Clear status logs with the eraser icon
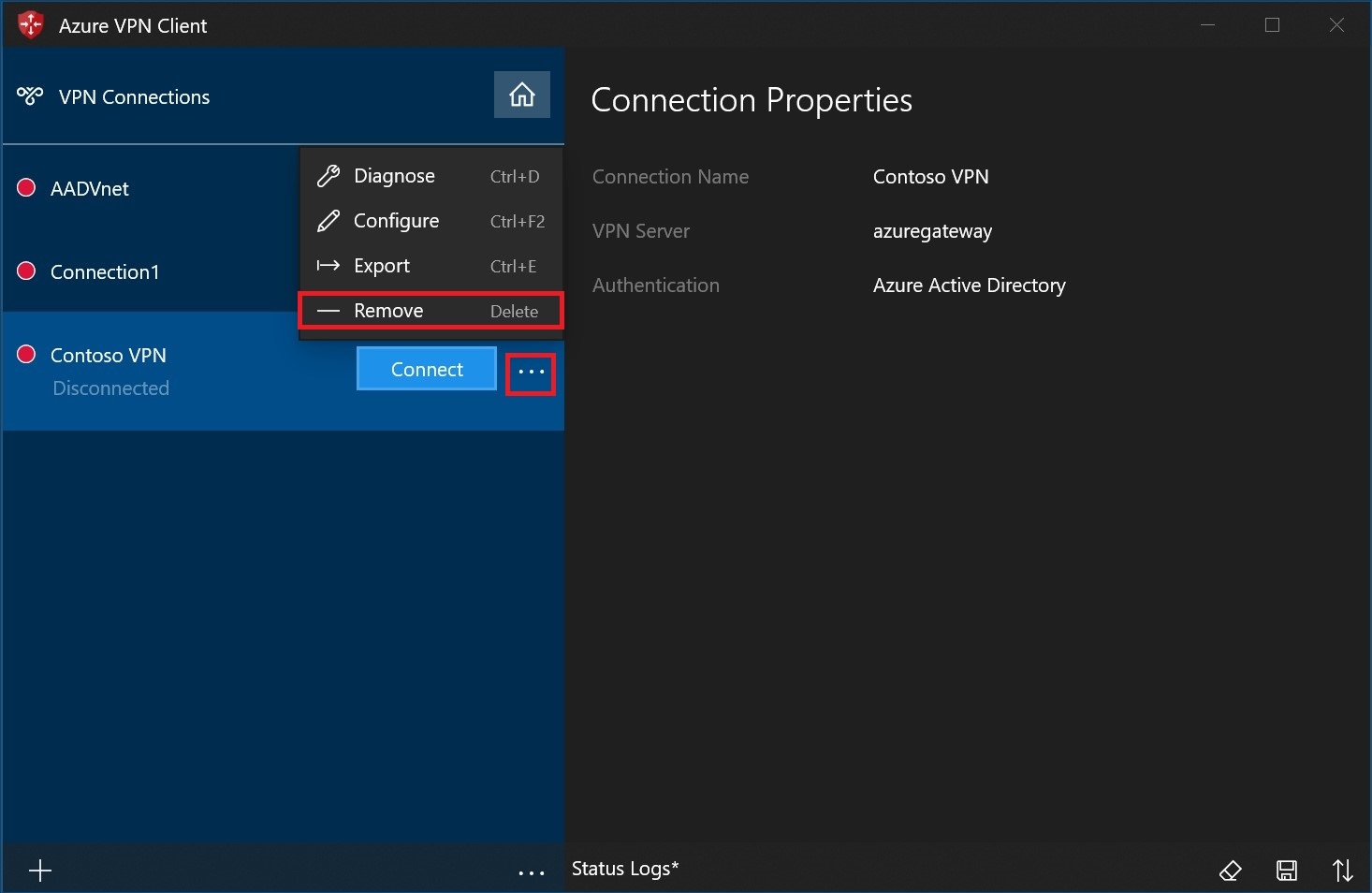The height and width of the screenshot is (893, 1372). point(1230,870)
